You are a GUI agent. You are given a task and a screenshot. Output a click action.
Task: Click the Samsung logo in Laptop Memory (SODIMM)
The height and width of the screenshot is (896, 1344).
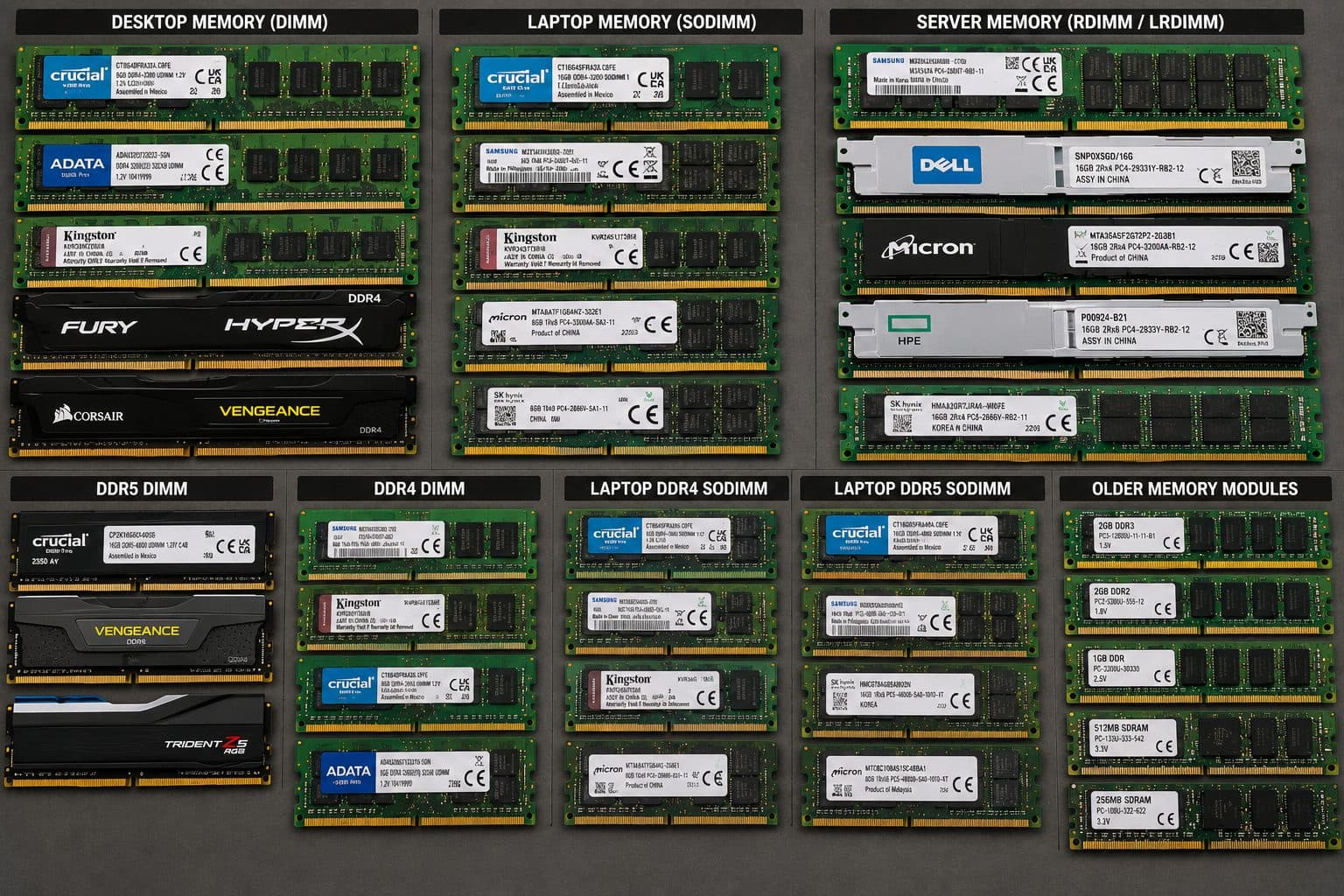[x=502, y=150]
